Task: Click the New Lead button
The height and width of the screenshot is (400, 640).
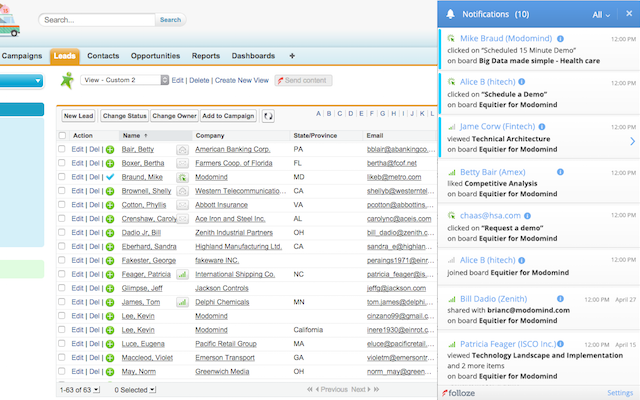Action: pyautogui.click(x=79, y=116)
